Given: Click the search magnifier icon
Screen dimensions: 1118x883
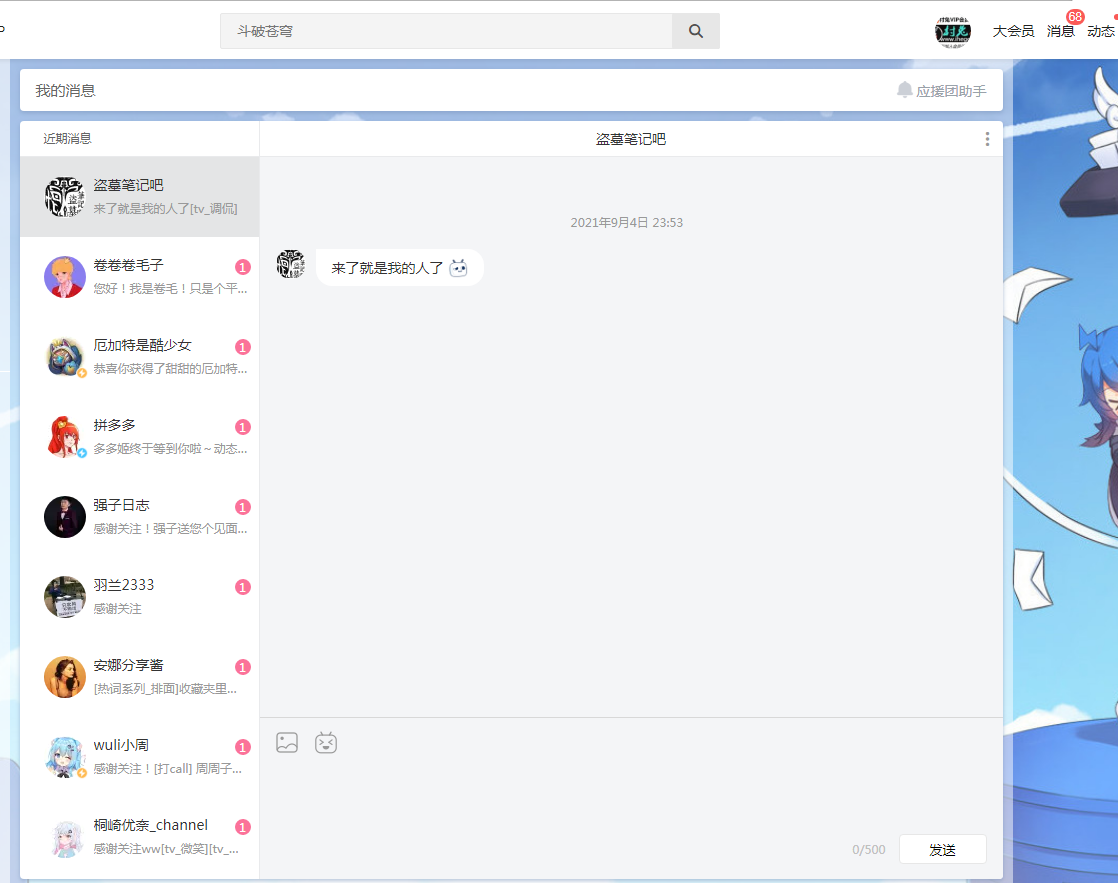Looking at the screenshot, I should tap(695, 30).
